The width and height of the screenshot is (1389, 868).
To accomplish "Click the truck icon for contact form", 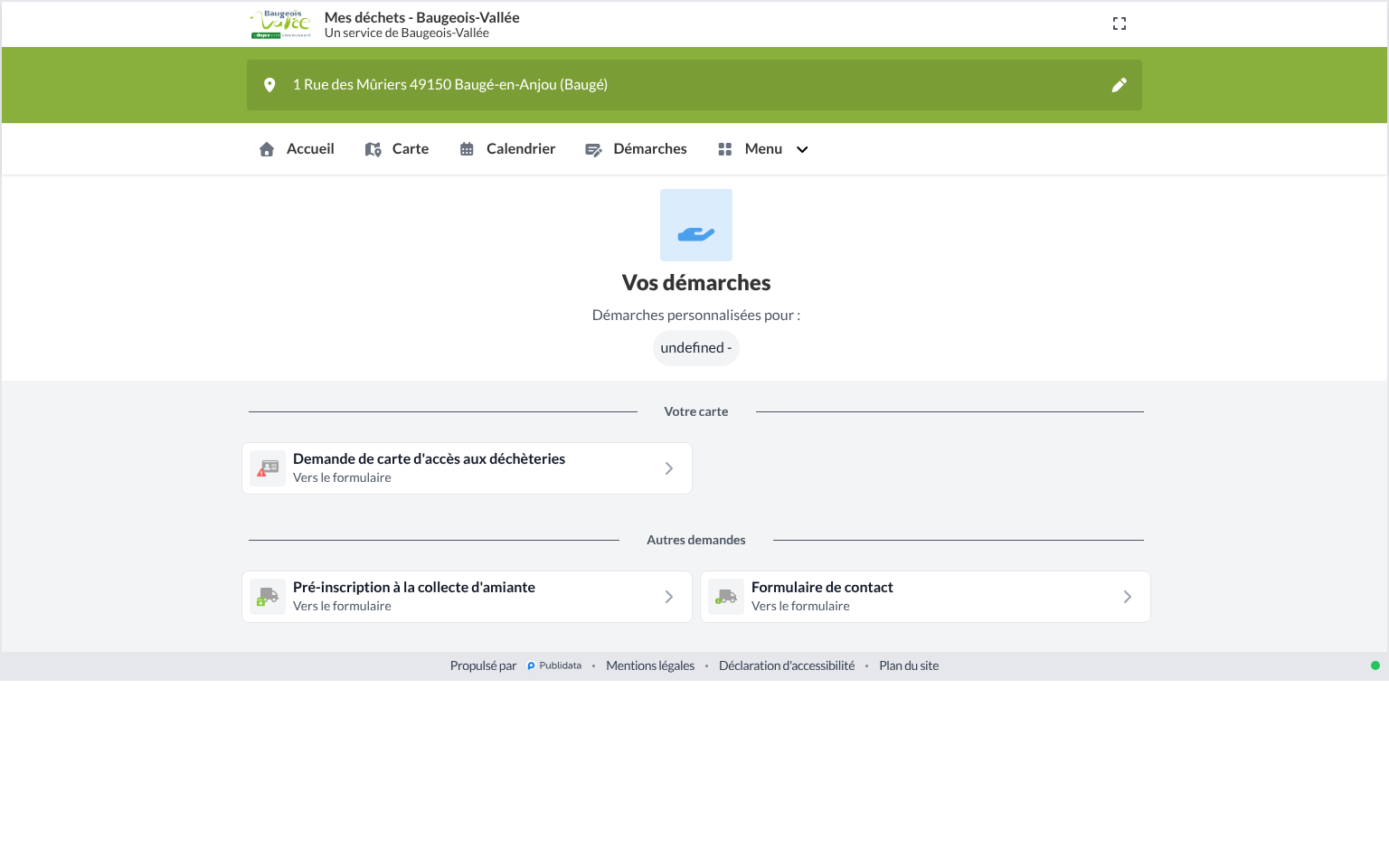I will (x=726, y=597).
